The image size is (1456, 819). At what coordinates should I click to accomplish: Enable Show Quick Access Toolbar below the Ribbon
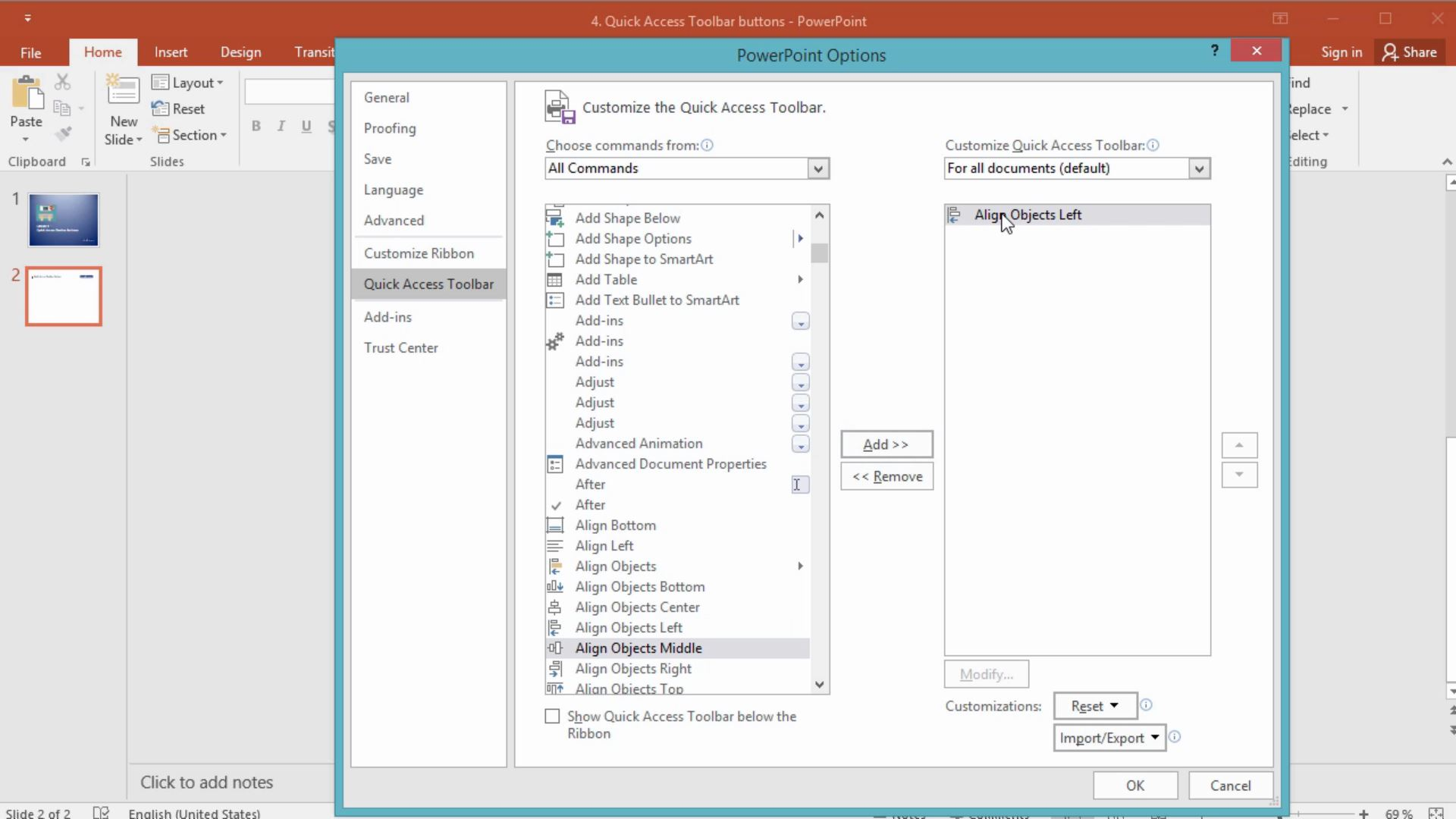(552, 715)
